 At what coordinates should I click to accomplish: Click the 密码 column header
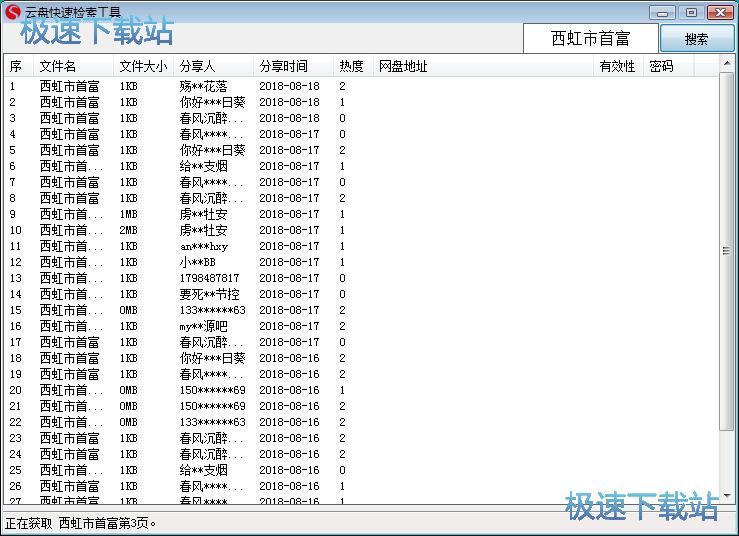click(668, 66)
